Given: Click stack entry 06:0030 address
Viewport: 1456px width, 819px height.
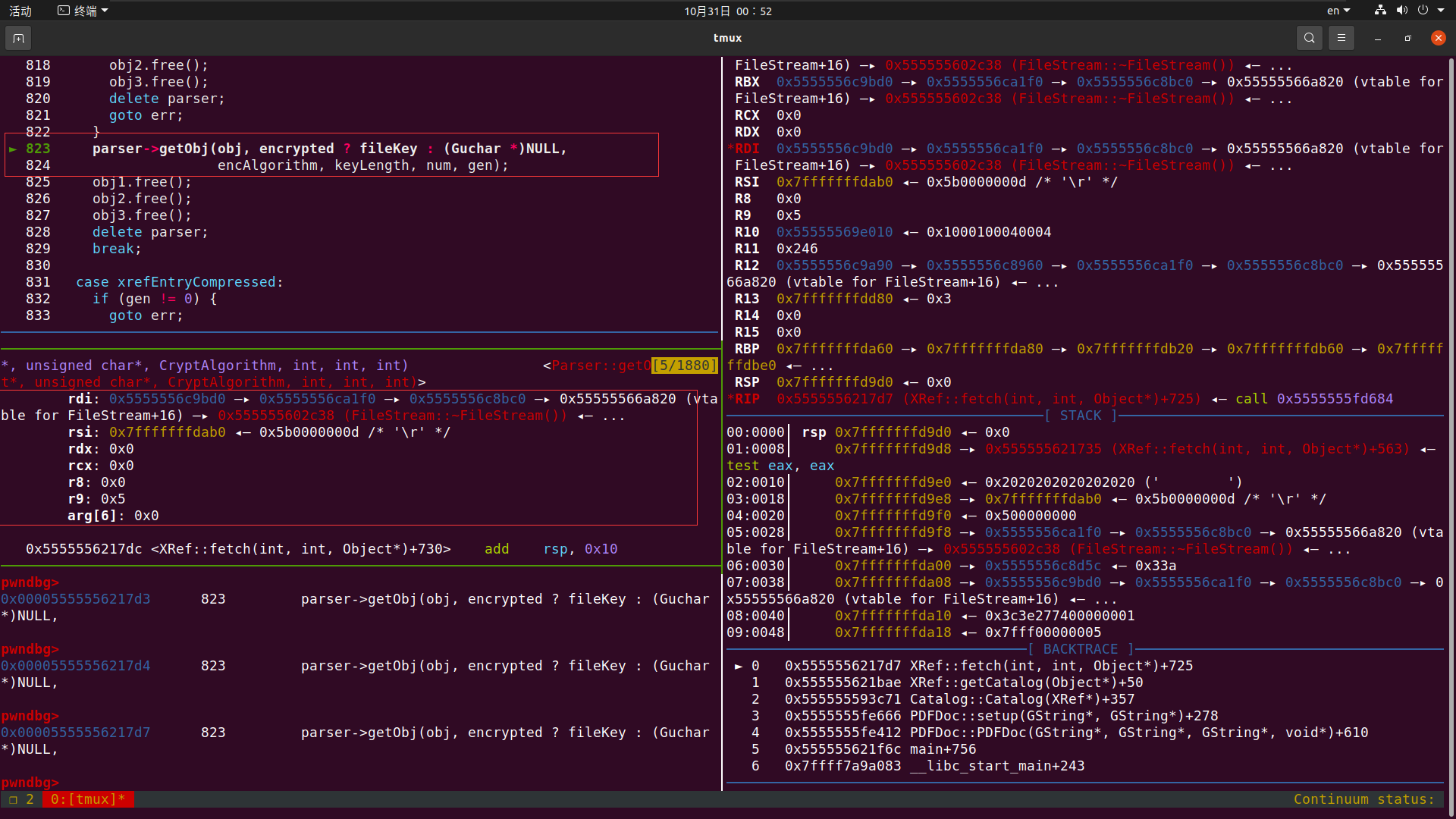Looking at the screenshot, I should tap(893, 566).
